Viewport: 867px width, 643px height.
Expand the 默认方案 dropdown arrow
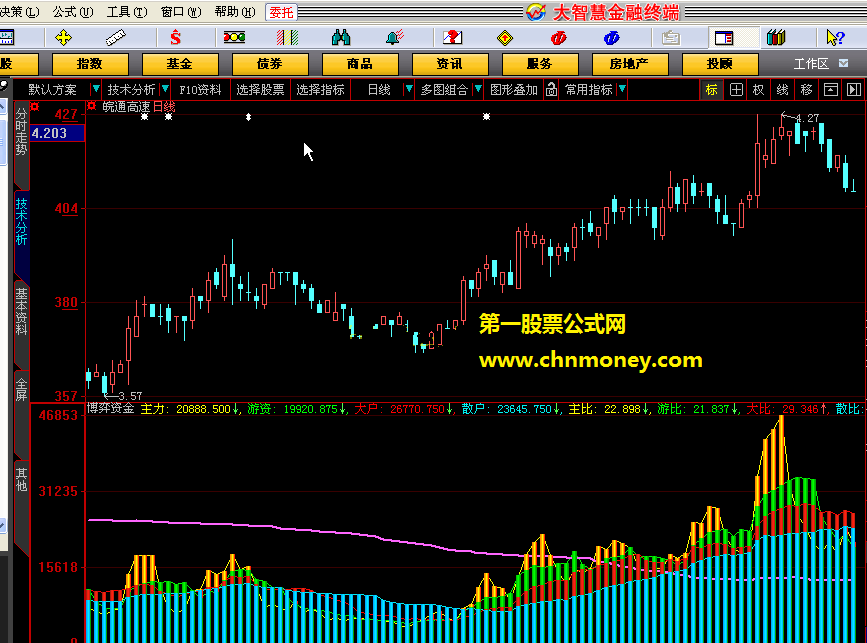click(96, 88)
